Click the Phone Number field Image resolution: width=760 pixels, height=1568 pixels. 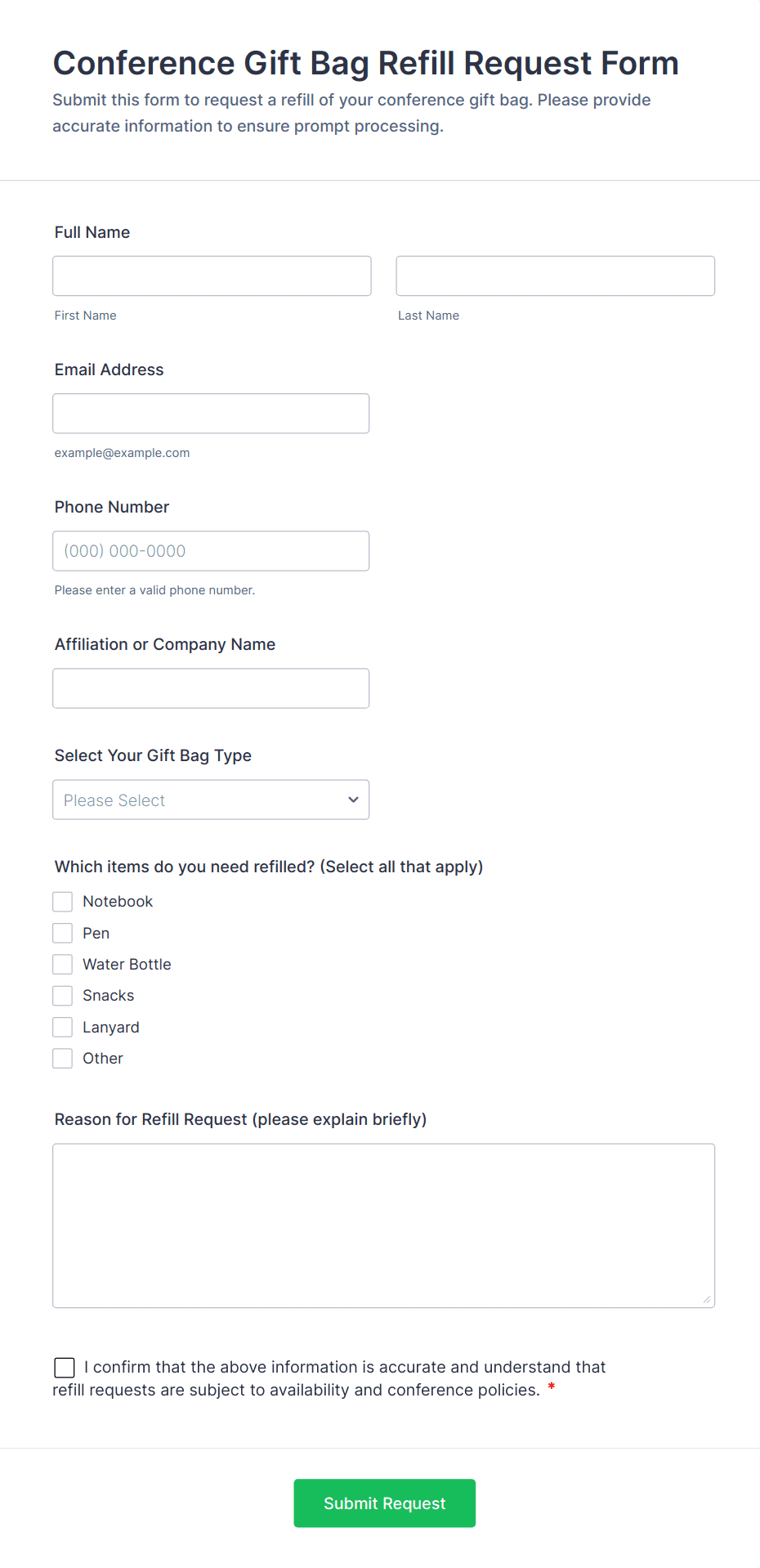[x=211, y=551]
